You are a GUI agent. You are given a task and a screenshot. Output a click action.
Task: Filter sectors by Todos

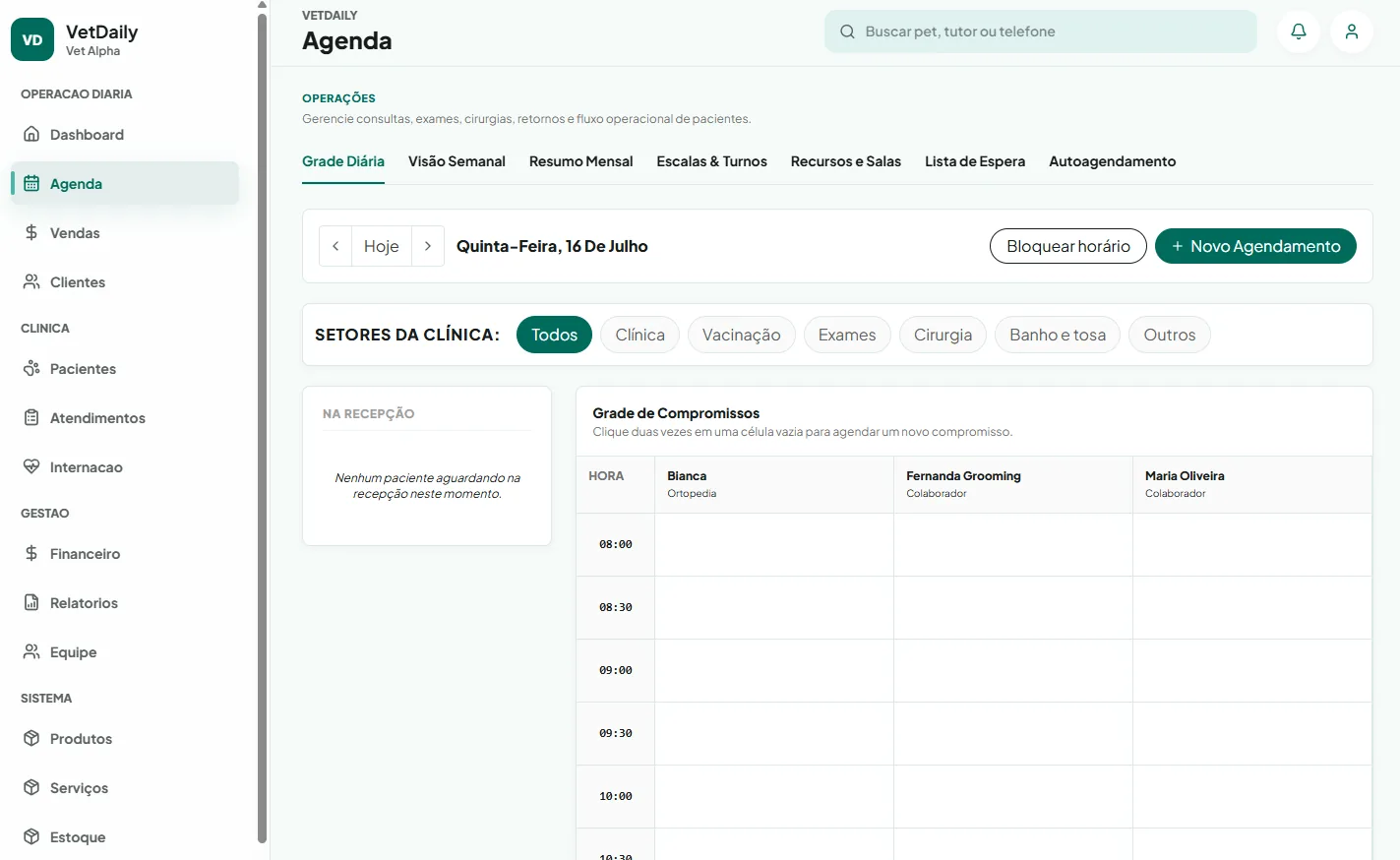coord(554,335)
